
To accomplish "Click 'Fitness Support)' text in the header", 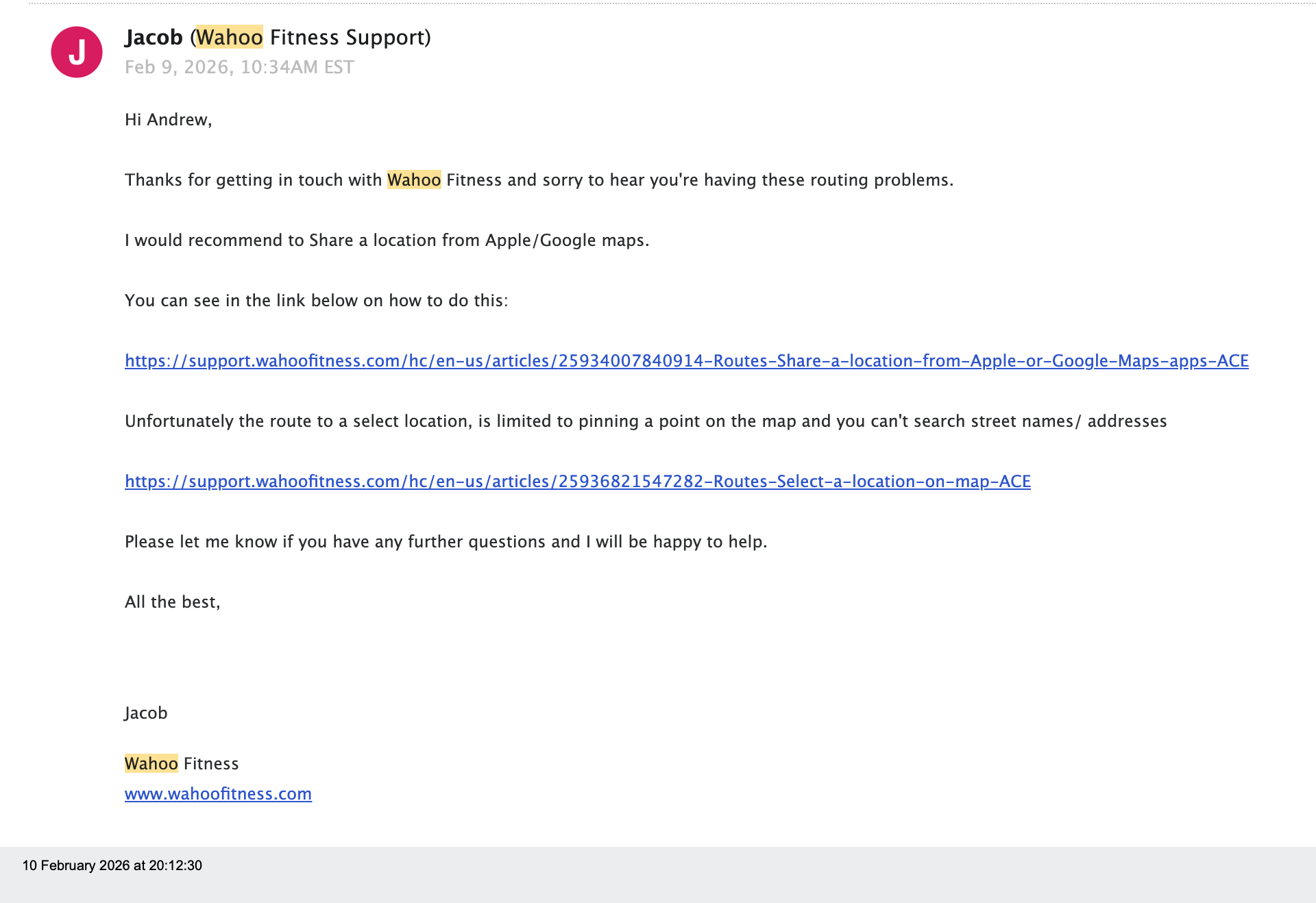I will (x=350, y=37).
